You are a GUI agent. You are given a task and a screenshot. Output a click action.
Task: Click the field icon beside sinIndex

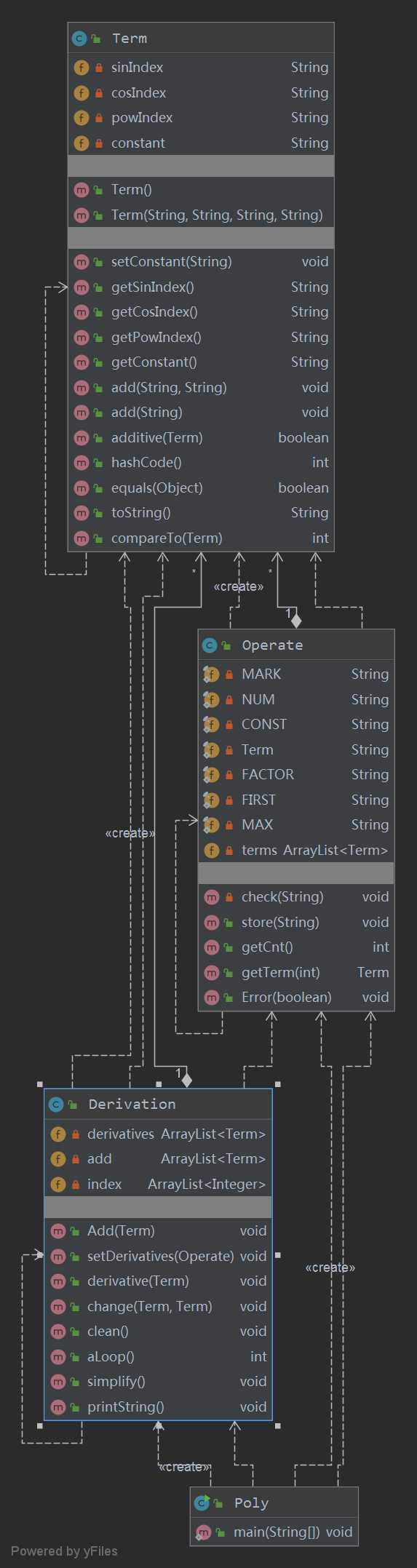click(82, 68)
